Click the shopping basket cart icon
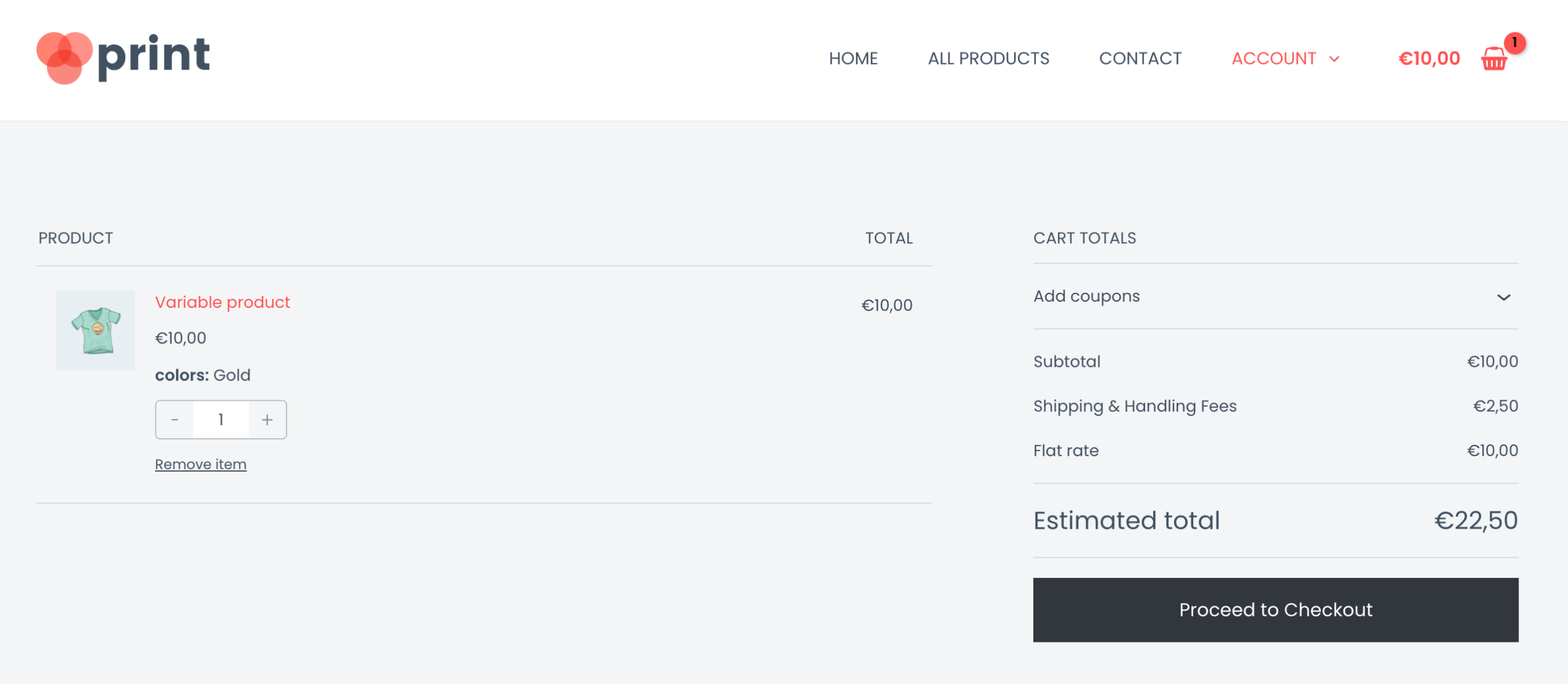1568x684 pixels. click(x=1494, y=60)
